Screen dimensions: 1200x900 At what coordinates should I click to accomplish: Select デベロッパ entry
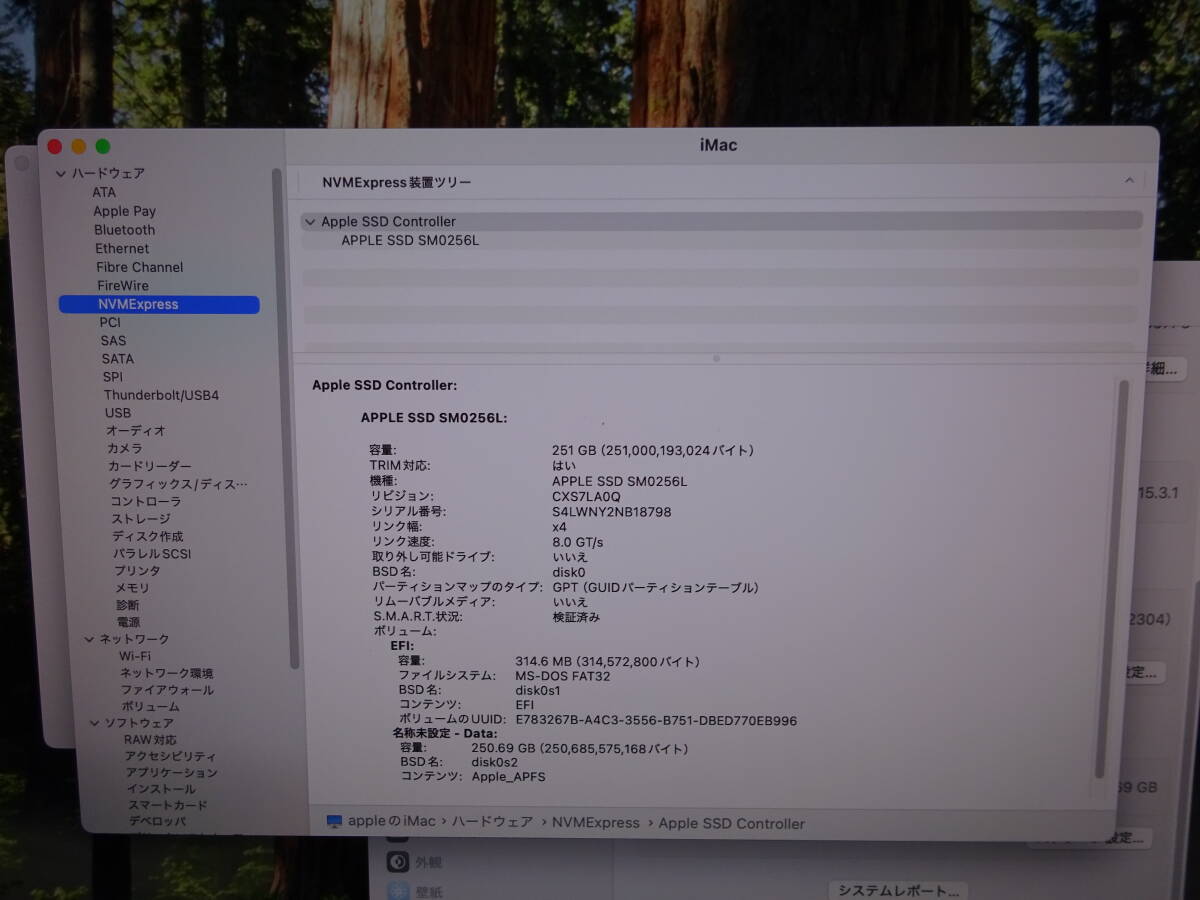157,821
